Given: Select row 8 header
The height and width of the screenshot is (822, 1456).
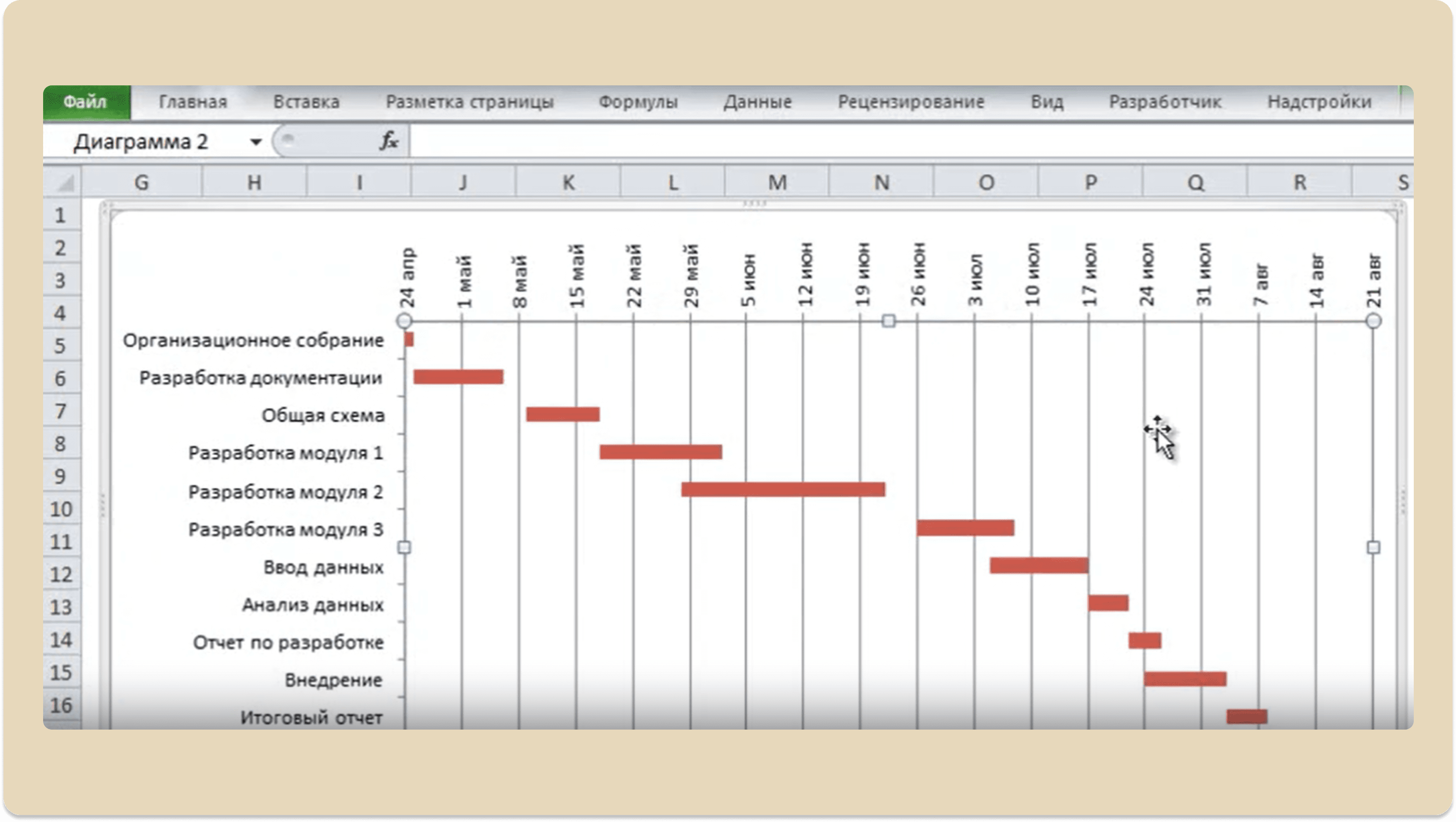Looking at the screenshot, I should pyautogui.click(x=60, y=444).
